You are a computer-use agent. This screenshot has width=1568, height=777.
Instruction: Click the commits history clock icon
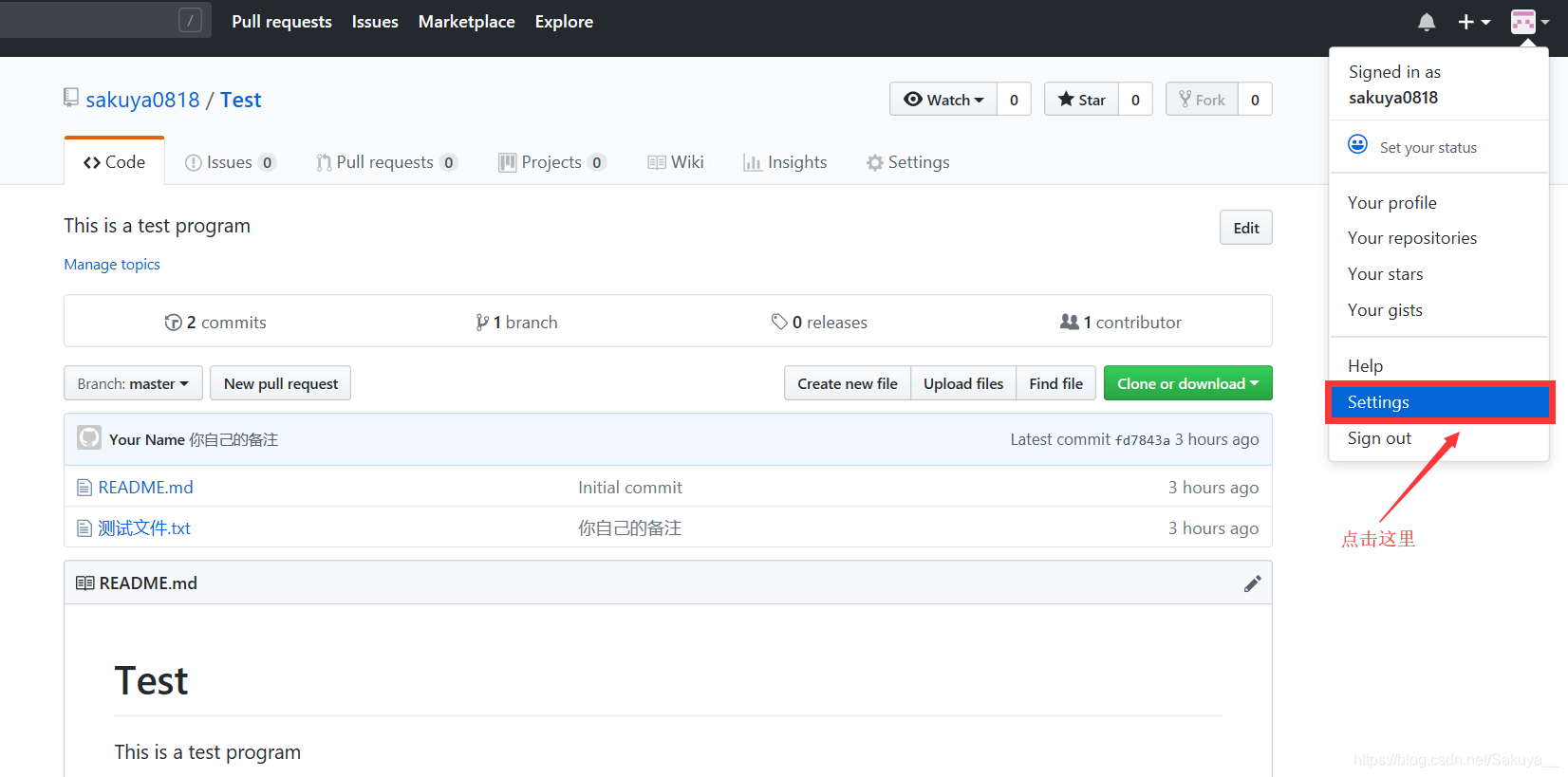[173, 323]
